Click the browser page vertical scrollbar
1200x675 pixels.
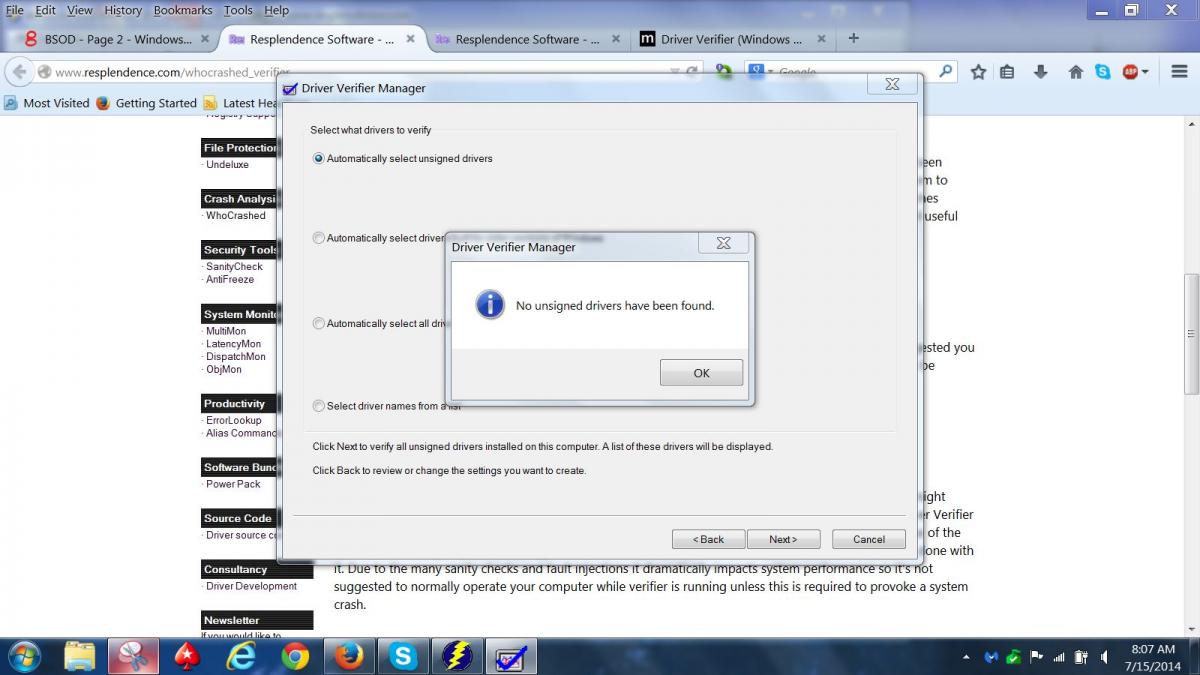click(1192, 335)
